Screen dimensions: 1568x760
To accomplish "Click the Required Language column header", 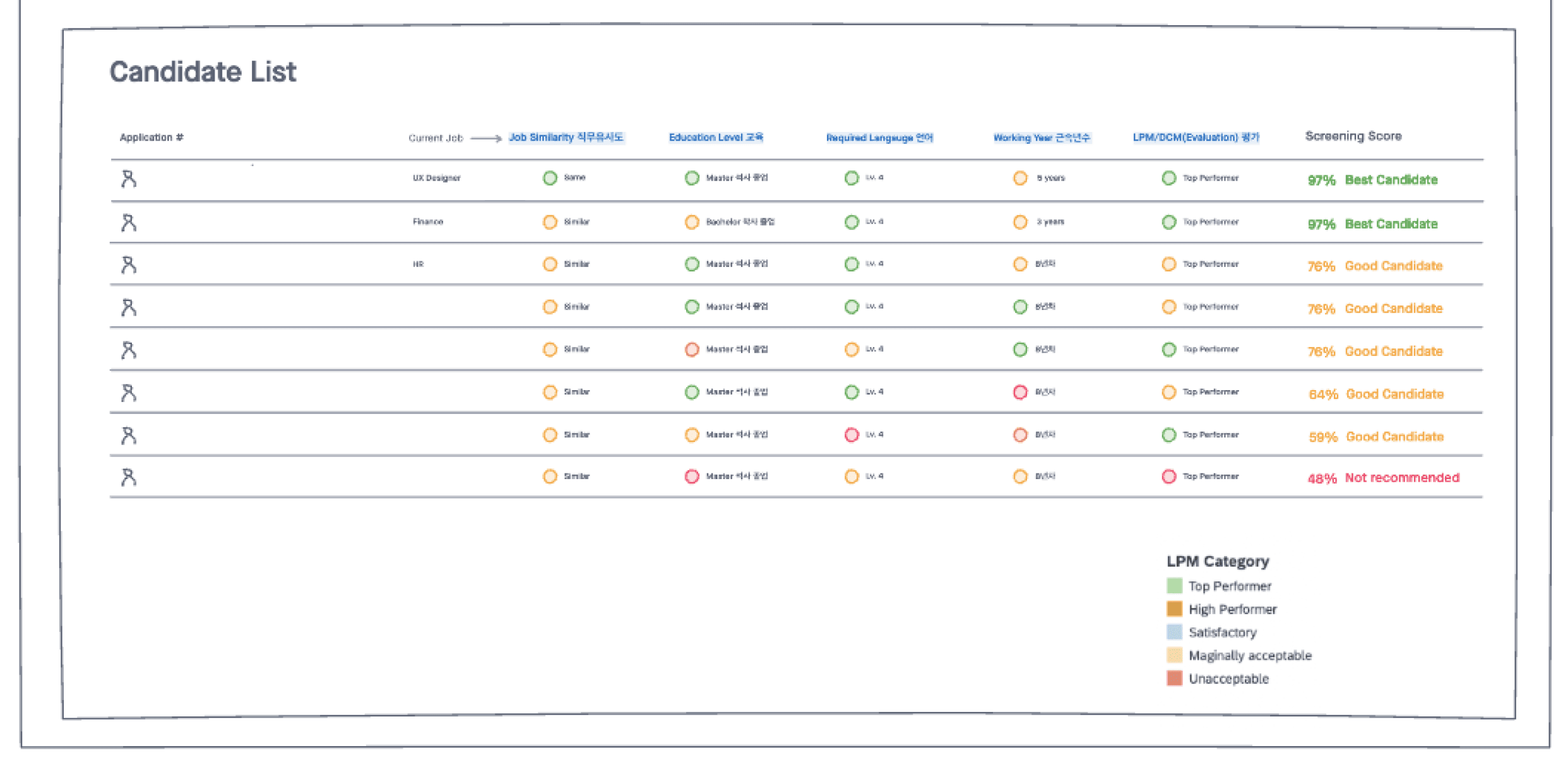I will click(879, 138).
